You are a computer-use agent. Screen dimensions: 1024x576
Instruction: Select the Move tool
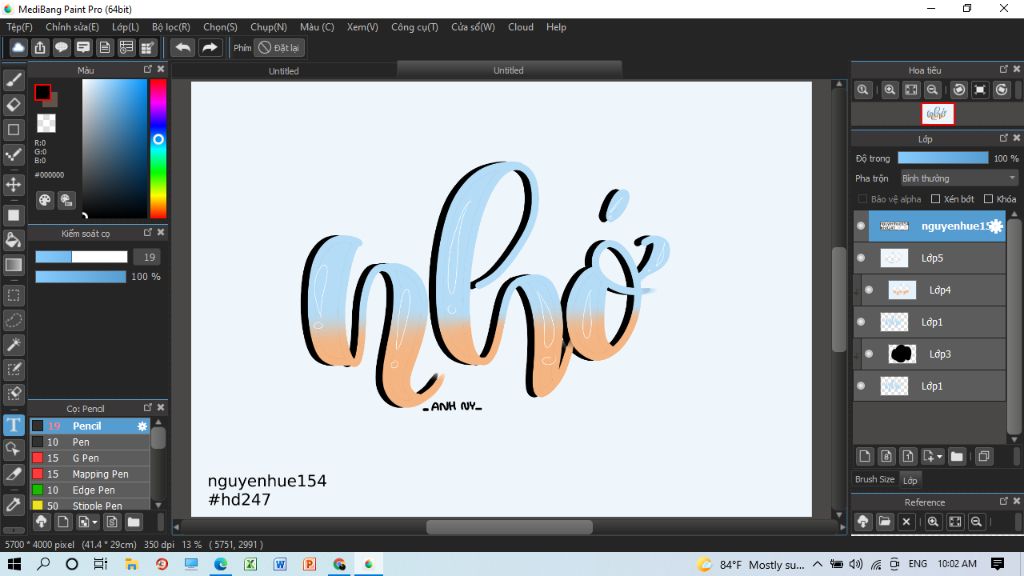(14, 185)
